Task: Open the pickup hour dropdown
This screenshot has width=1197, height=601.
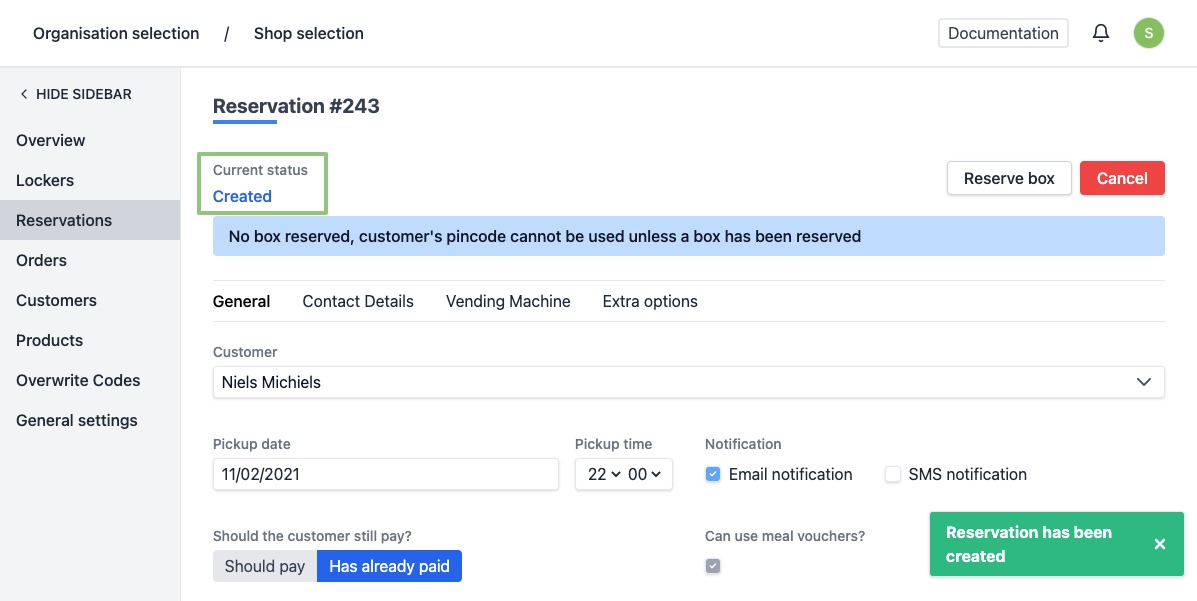Action: [x=603, y=474]
